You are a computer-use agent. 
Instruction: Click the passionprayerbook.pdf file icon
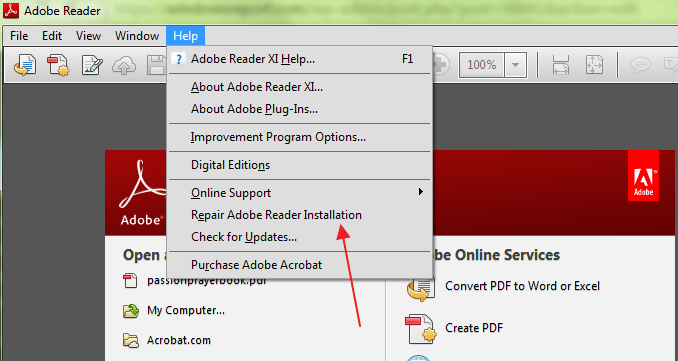coord(130,281)
